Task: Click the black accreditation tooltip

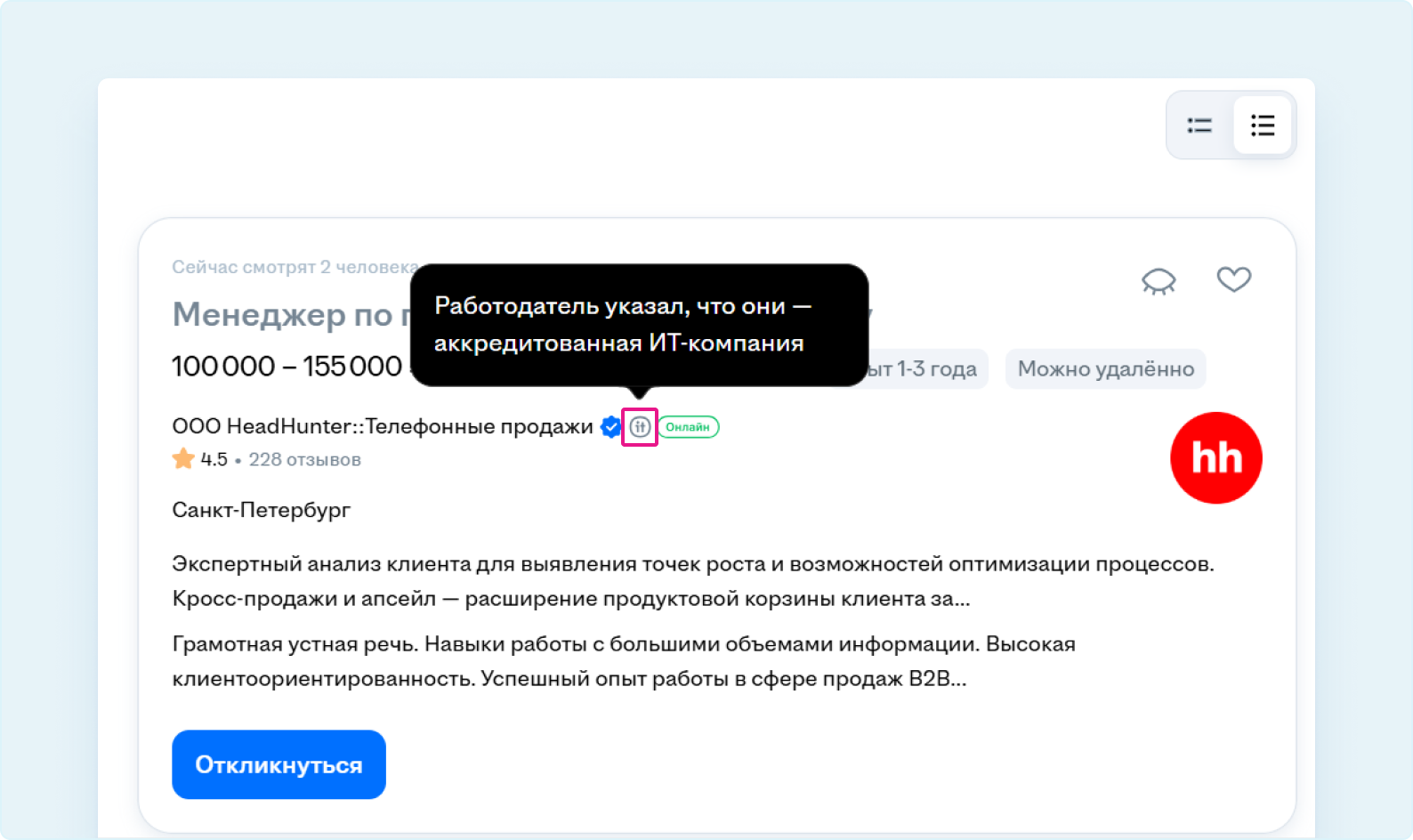Action: [x=638, y=325]
